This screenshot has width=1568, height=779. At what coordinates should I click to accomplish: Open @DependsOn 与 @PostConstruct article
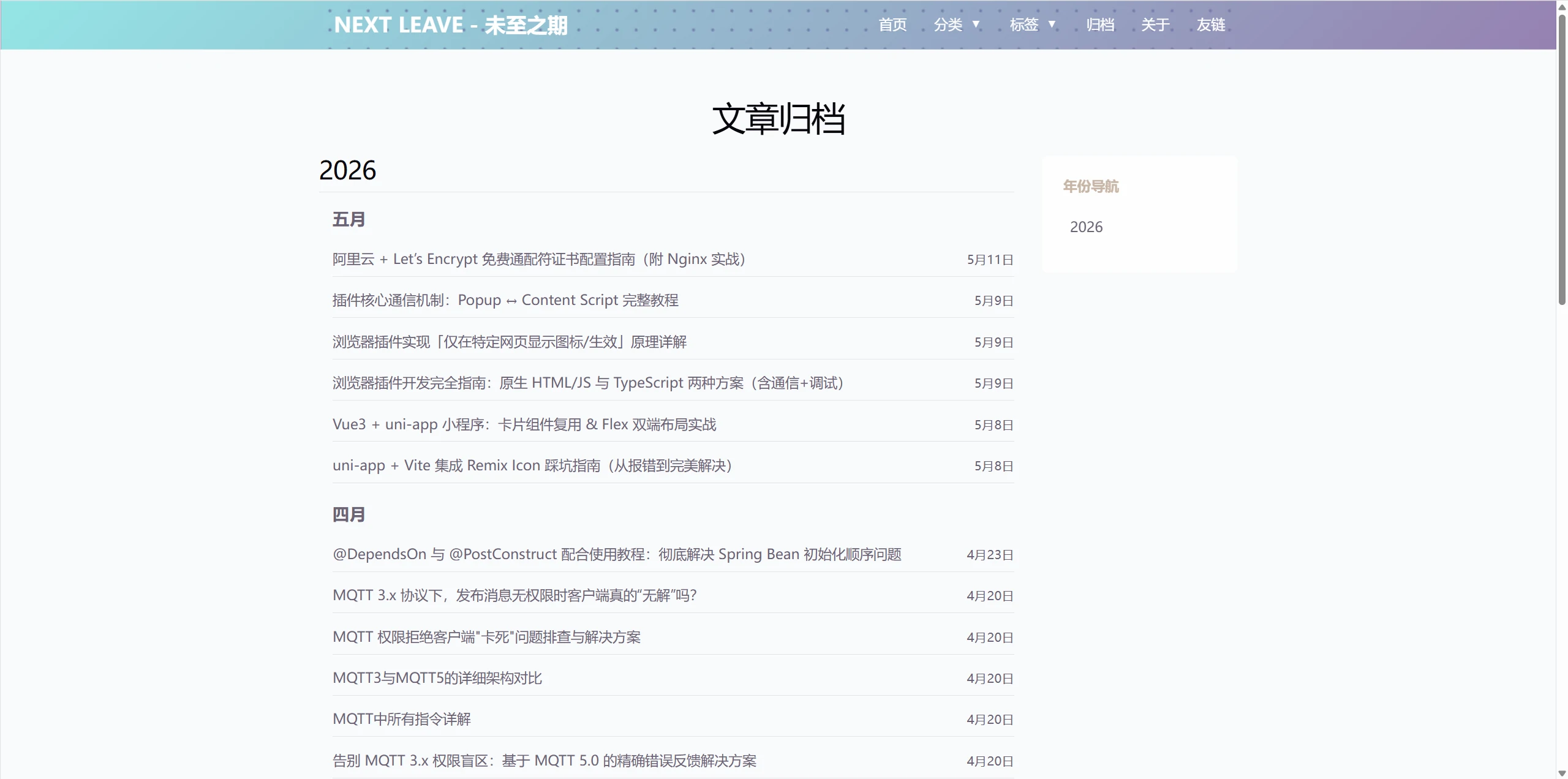point(617,554)
